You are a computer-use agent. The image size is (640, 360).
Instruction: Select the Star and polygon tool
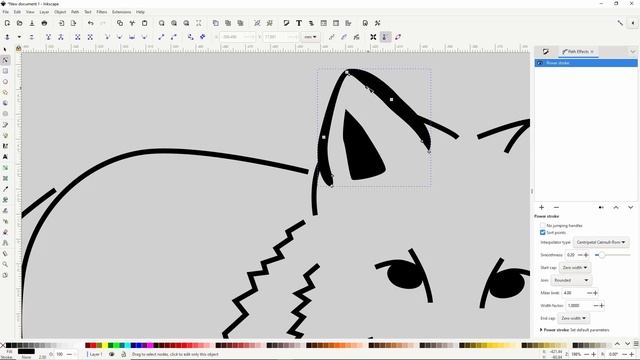click(5, 92)
